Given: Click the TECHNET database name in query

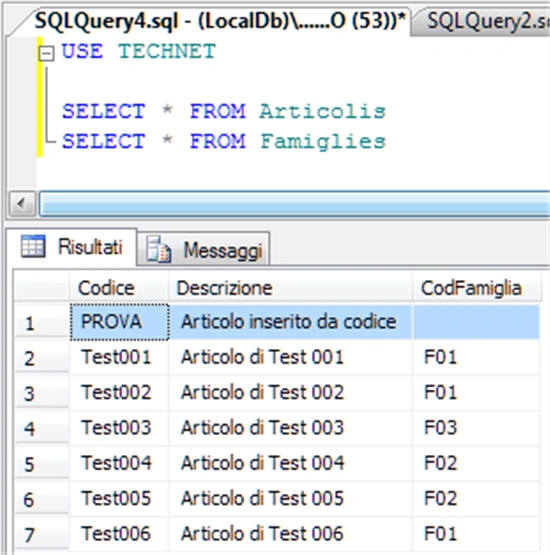Looking at the screenshot, I should coord(167,51).
